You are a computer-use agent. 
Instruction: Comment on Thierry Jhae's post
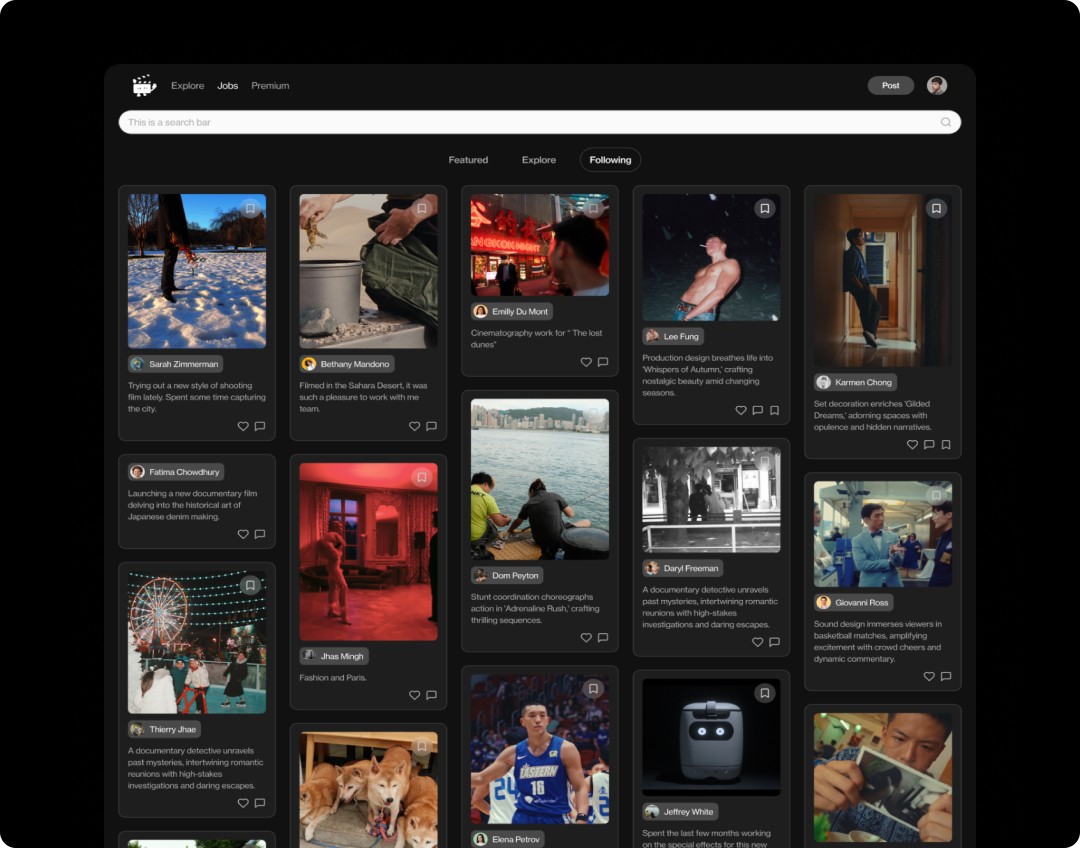tap(260, 803)
